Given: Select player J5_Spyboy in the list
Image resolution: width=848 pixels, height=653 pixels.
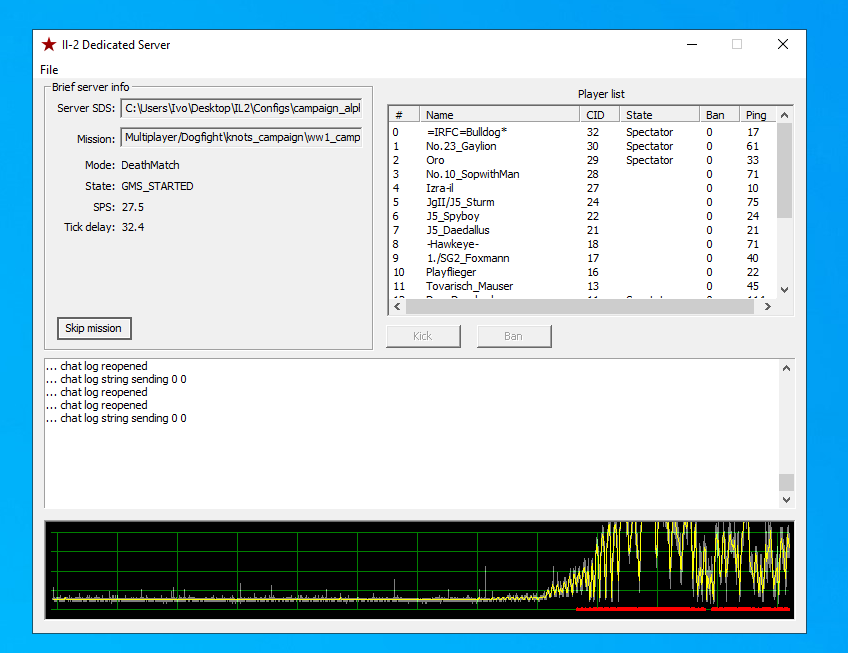Looking at the screenshot, I should coord(452,216).
